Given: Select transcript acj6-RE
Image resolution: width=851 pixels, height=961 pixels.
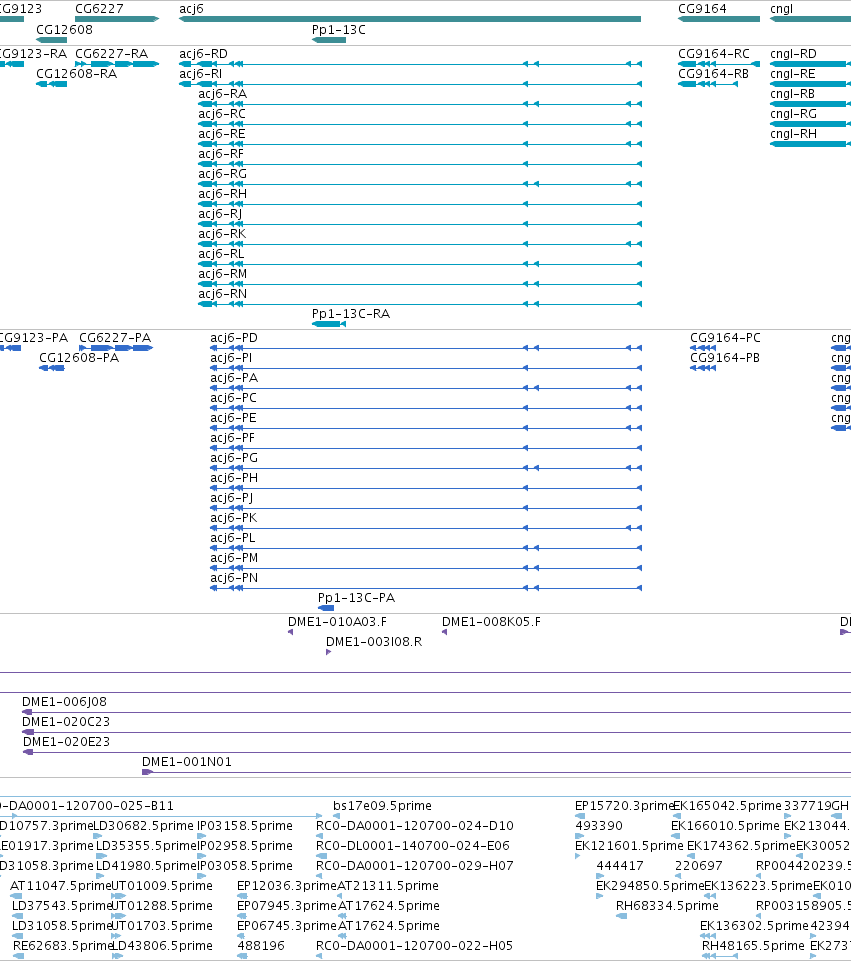Looking at the screenshot, I should 222,134.
